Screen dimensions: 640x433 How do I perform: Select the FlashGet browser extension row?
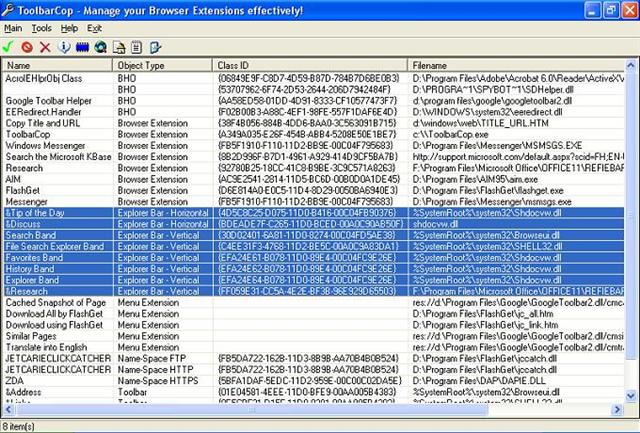(313, 191)
